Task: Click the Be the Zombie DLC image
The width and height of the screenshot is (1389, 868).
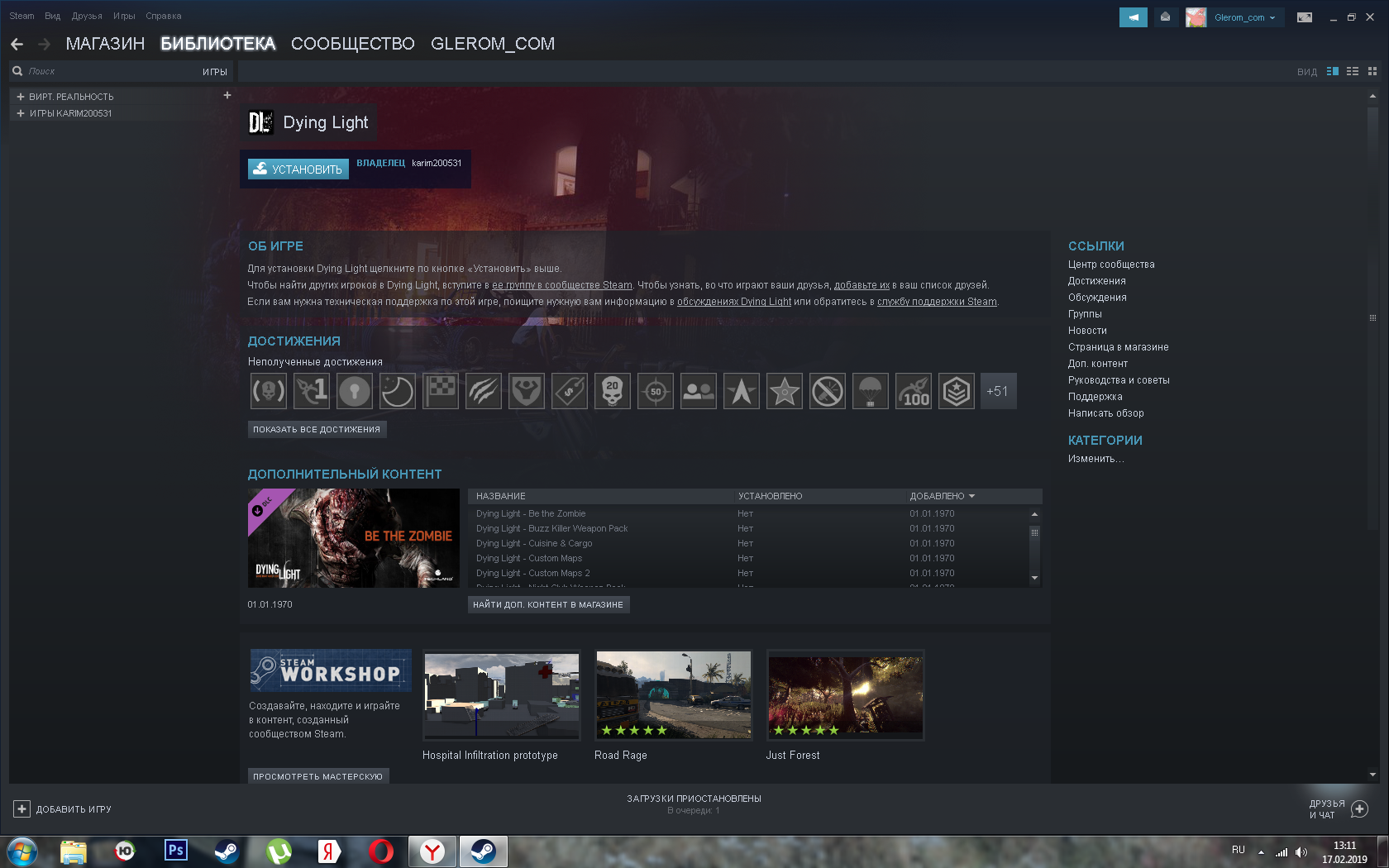Action: [354, 538]
